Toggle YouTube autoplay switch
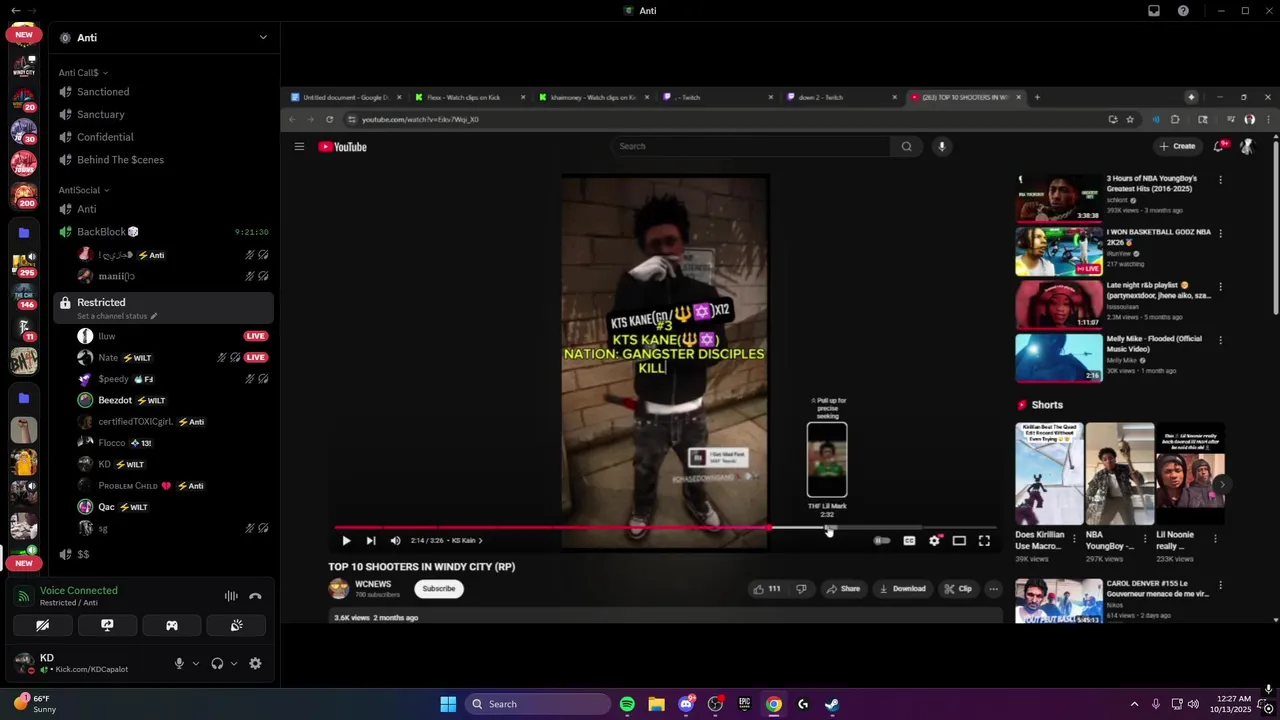The height and width of the screenshot is (720, 1280). [x=882, y=540]
